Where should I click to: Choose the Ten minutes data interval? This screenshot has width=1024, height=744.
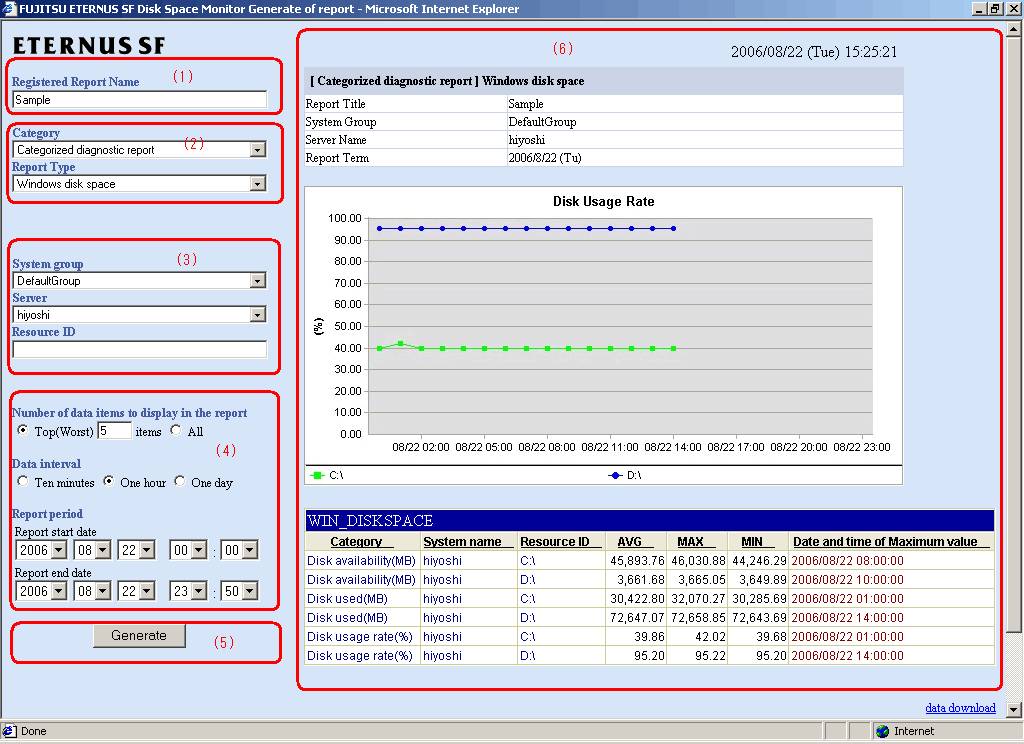(23, 481)
